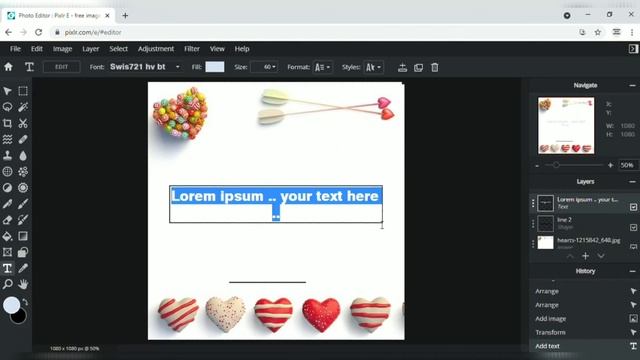Viewport: 640px width, 360px height.
Task: Open the File menu
Action: [16, 49]
